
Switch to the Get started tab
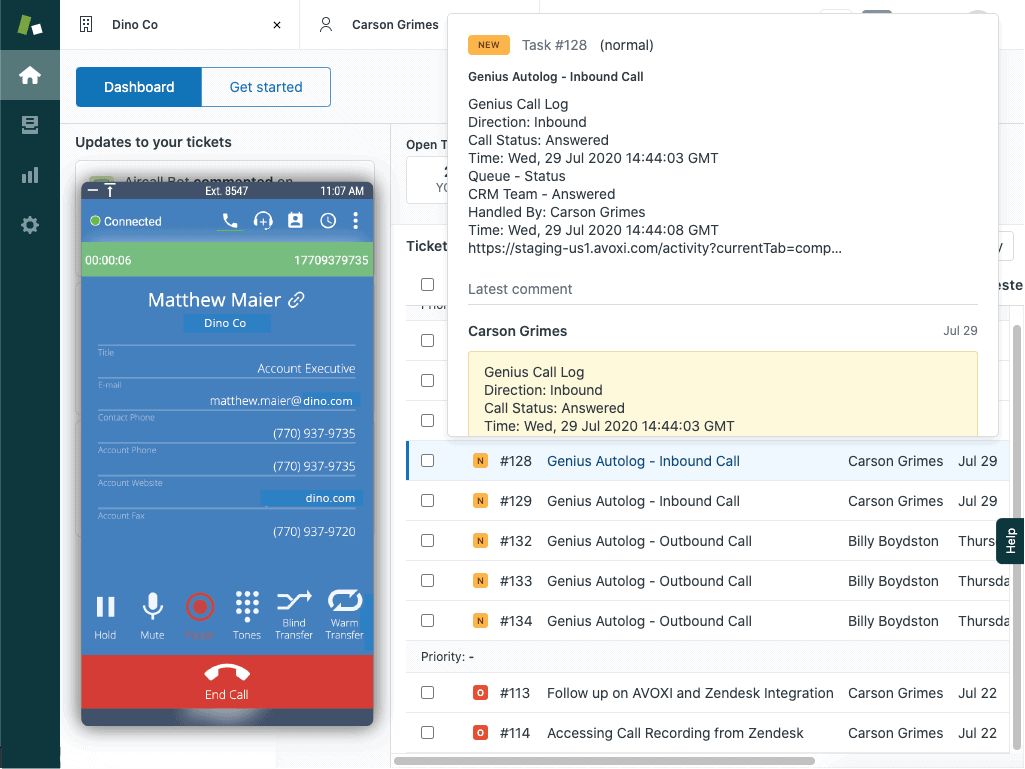point(265,87)
